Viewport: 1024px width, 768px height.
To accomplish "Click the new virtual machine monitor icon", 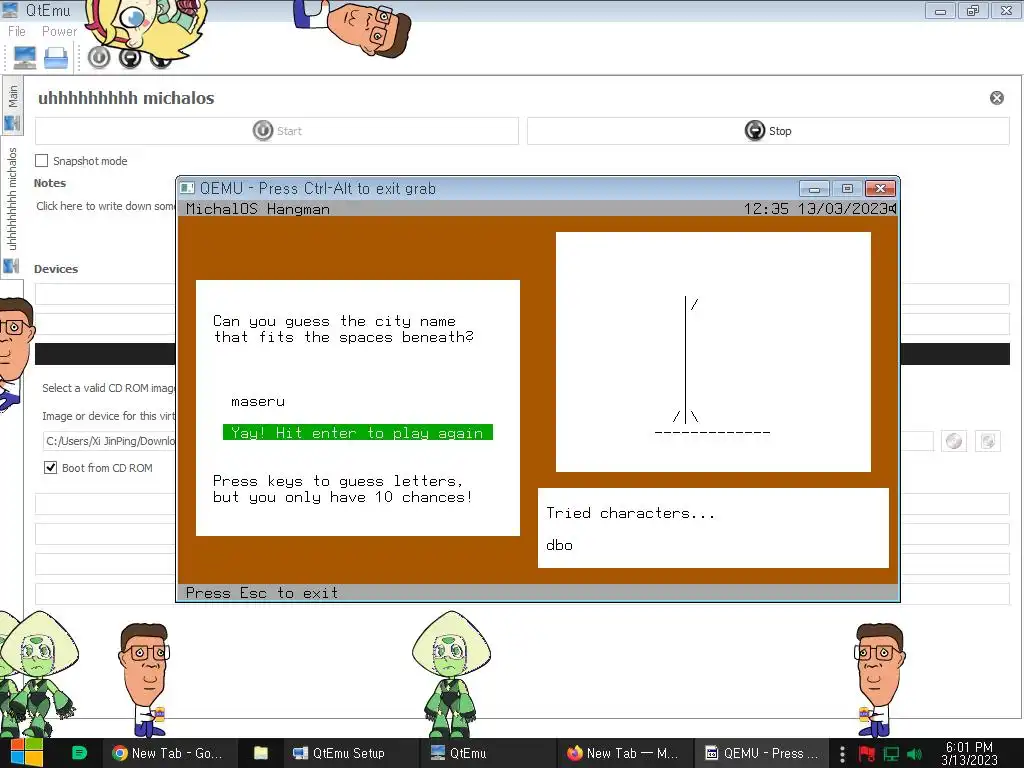I will click(x=25, y=58).
